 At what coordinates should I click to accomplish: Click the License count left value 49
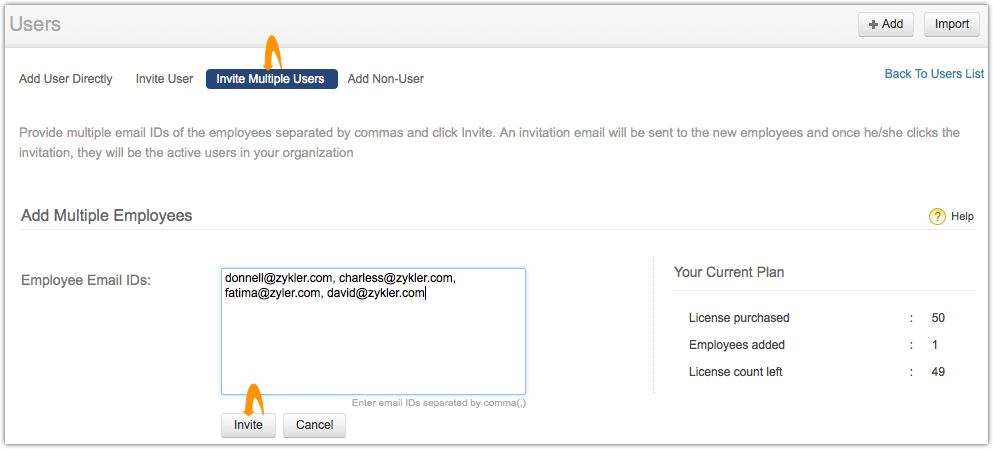click(938, 372)
